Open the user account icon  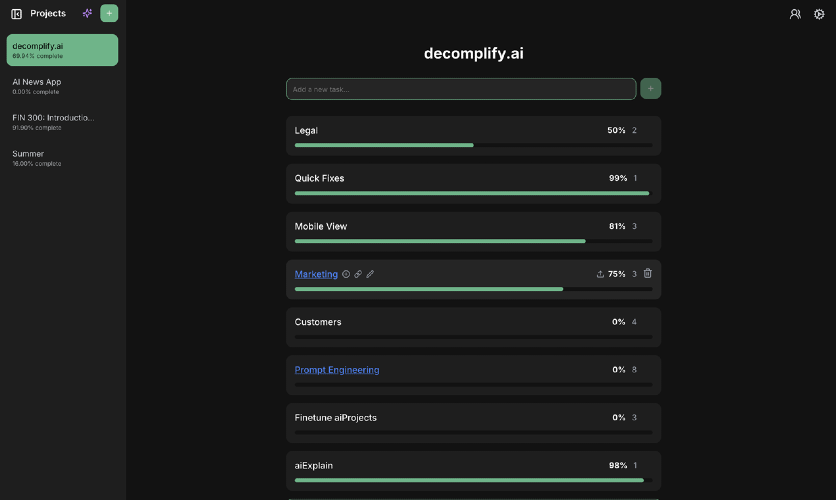coord(795,14)
